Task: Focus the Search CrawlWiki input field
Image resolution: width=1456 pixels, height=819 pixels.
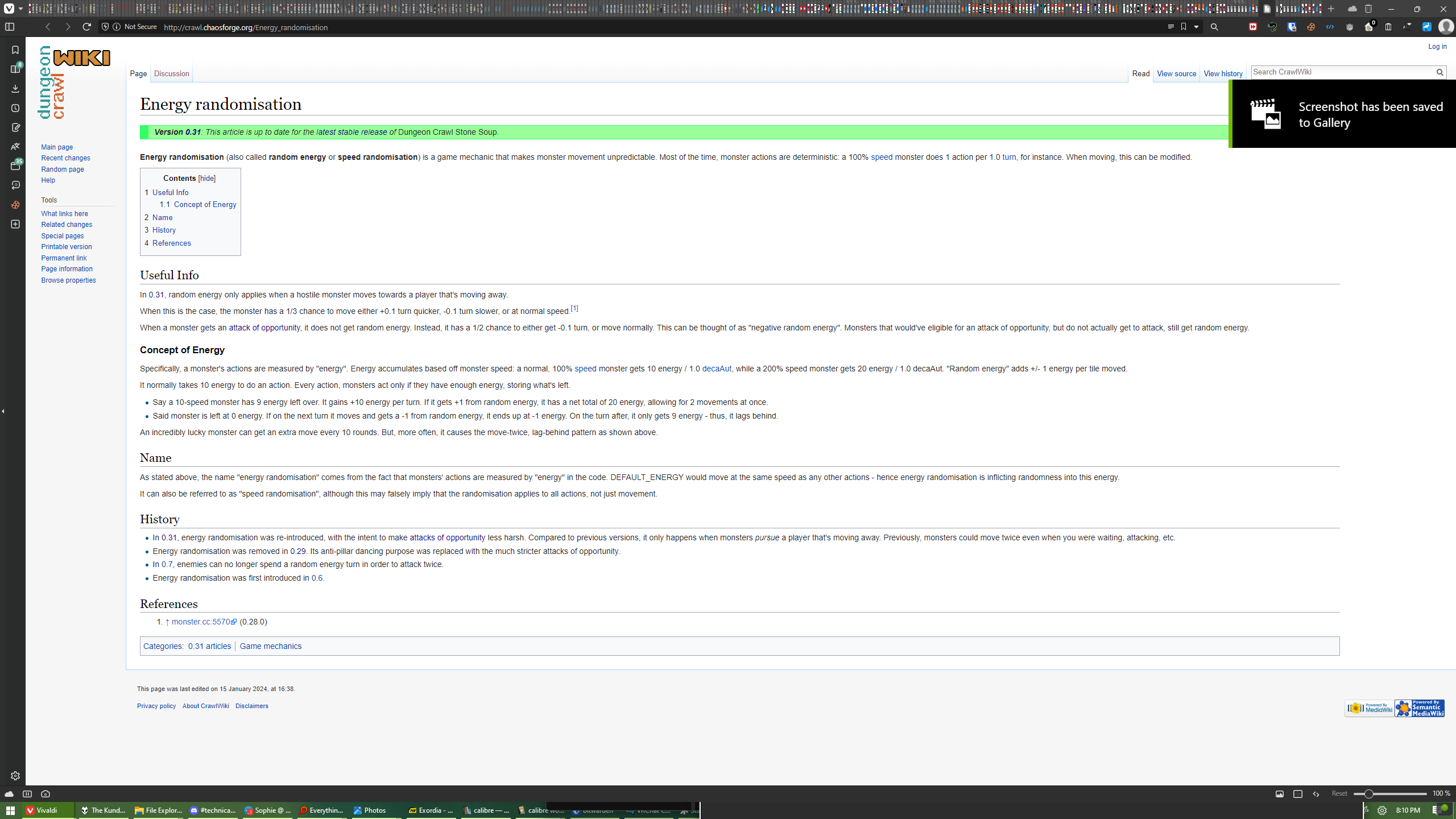Action: 1342,72
